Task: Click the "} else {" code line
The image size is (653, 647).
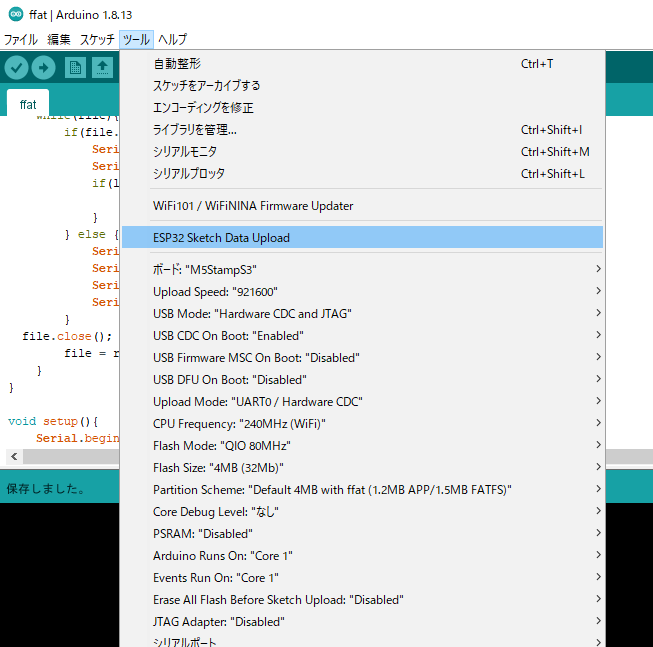Action: [92, 234]
